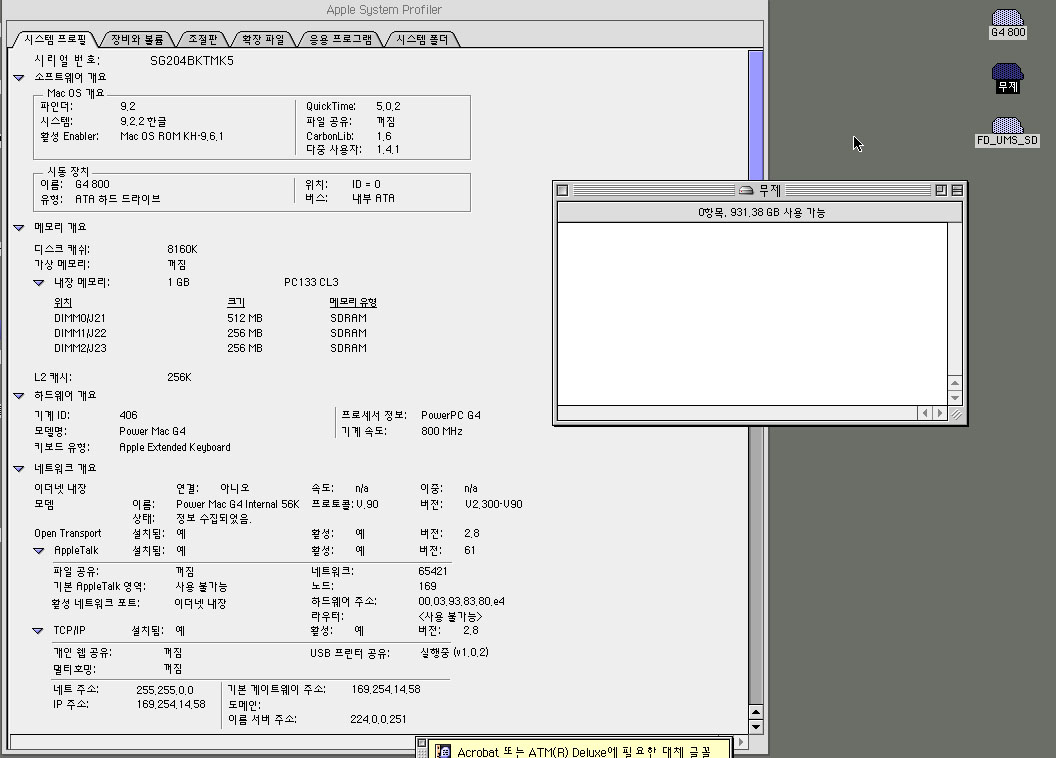The width and height of the screenshot is (1056, 758).
Task: Click the resize corner of 무제 window
Action: 956,413
